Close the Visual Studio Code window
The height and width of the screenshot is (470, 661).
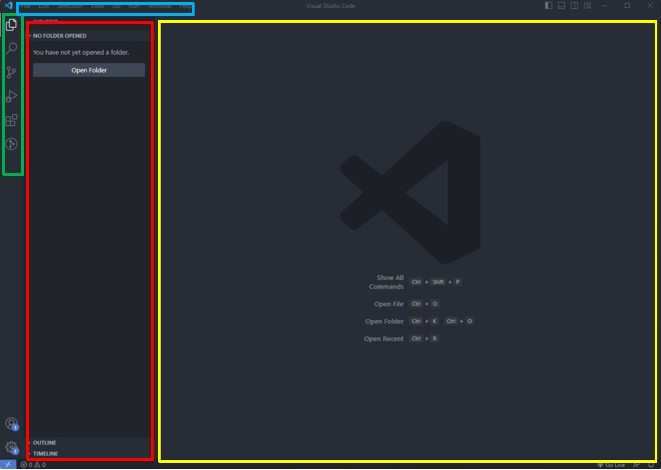[x=650, y=5]
